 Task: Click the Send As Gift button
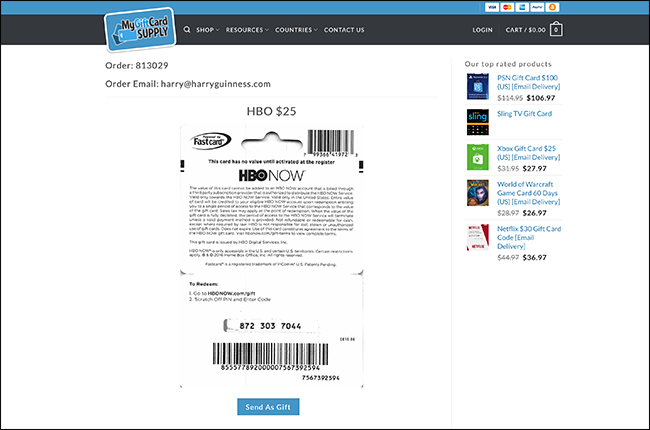pyautogui.click(x=268, y=407)
